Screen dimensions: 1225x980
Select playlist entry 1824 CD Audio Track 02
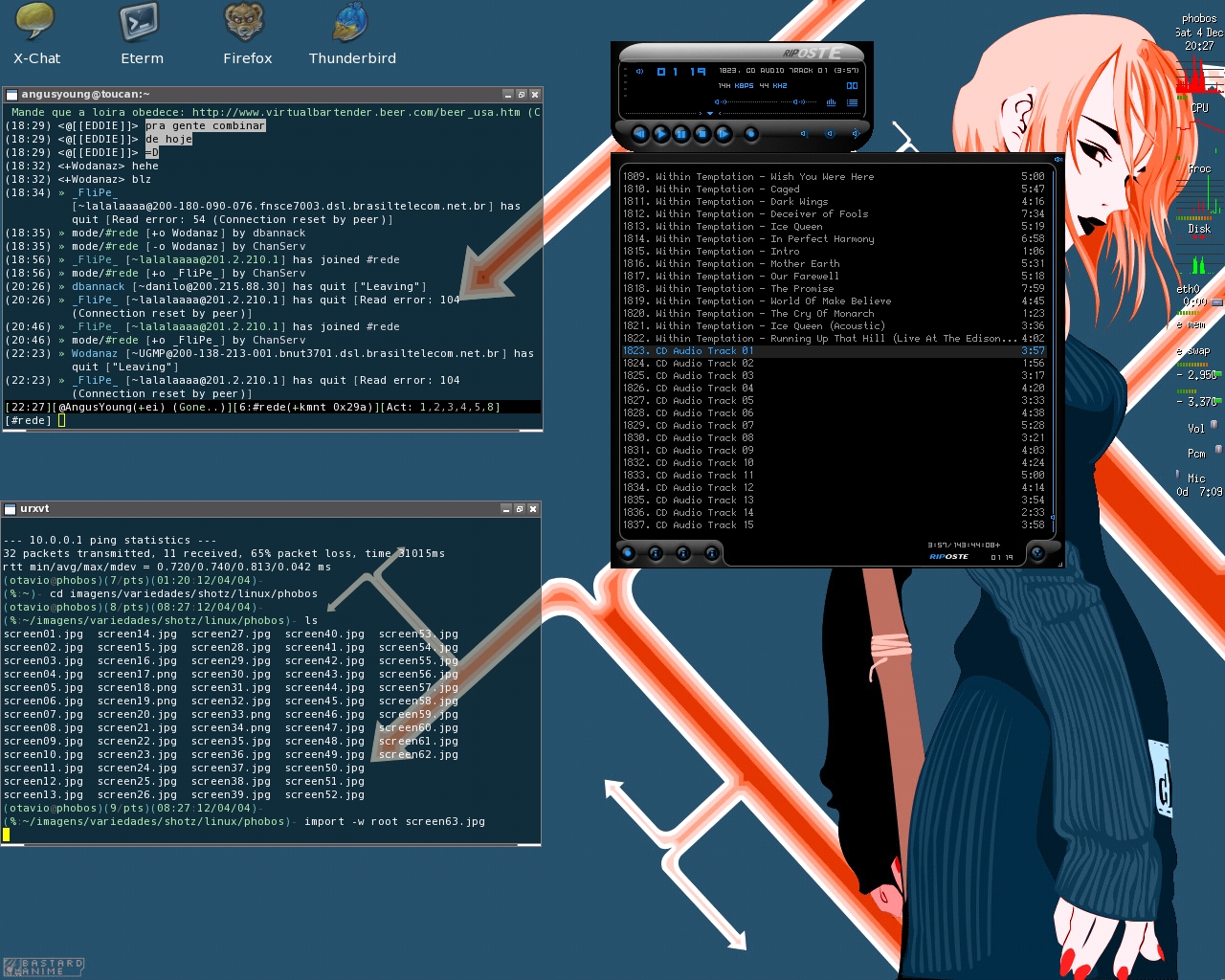pyautogui.click(x=834, y=364)
